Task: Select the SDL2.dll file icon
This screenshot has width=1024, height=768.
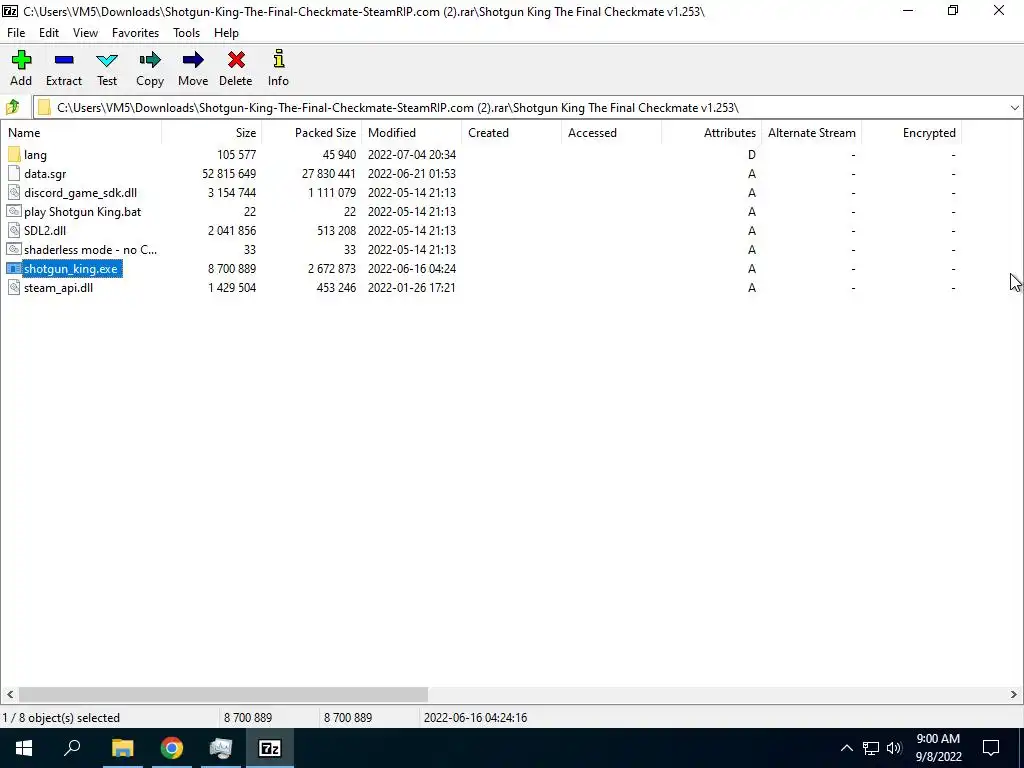Action: tap(14, 231)
